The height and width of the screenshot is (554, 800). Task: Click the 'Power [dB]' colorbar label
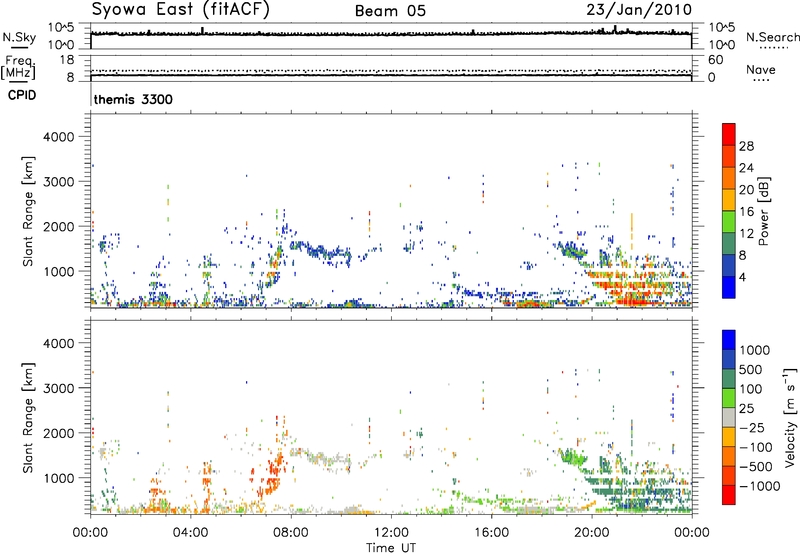[764, 211]
